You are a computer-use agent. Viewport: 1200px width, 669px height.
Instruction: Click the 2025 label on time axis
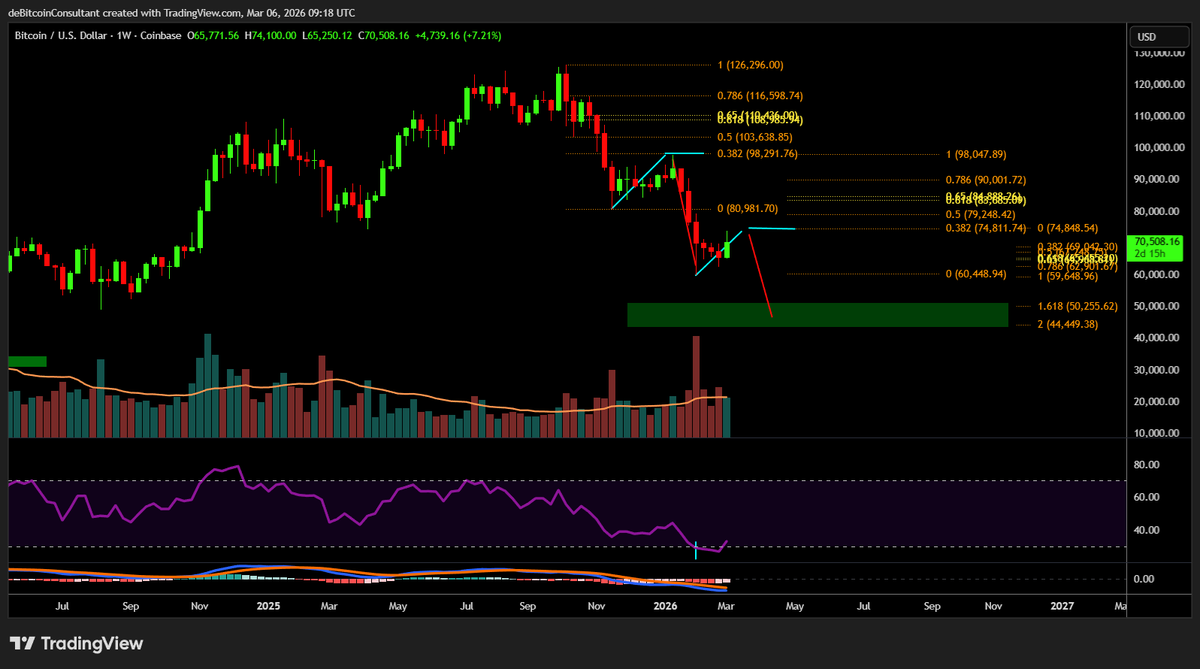pyautogui.click(x=267, y=606)
